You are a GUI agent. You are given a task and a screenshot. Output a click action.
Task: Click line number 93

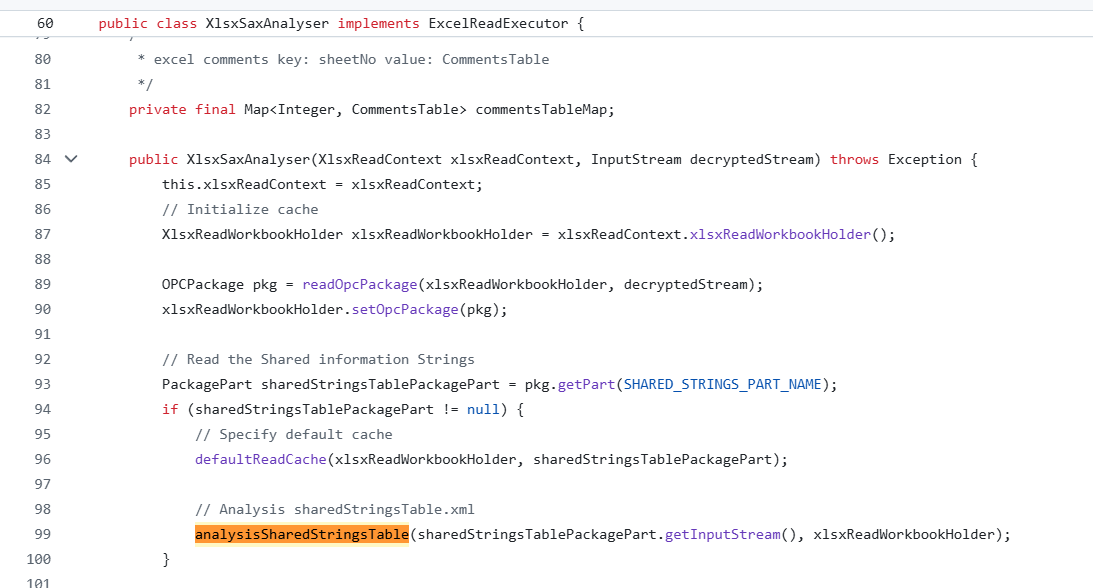(x=42, y=384)
